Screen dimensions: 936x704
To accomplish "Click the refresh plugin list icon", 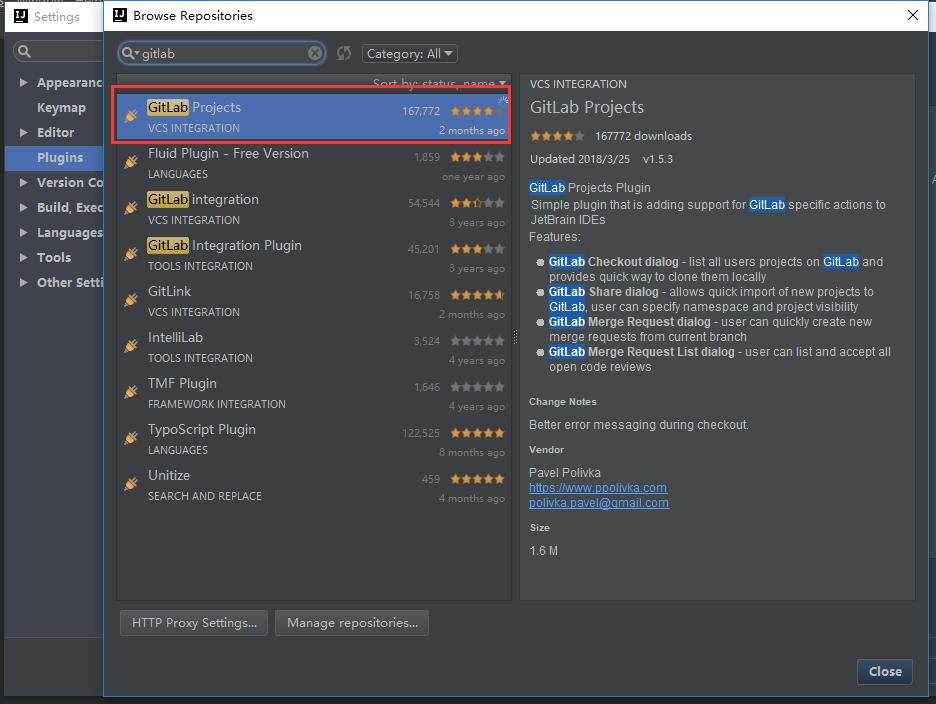I will (344, 54).
